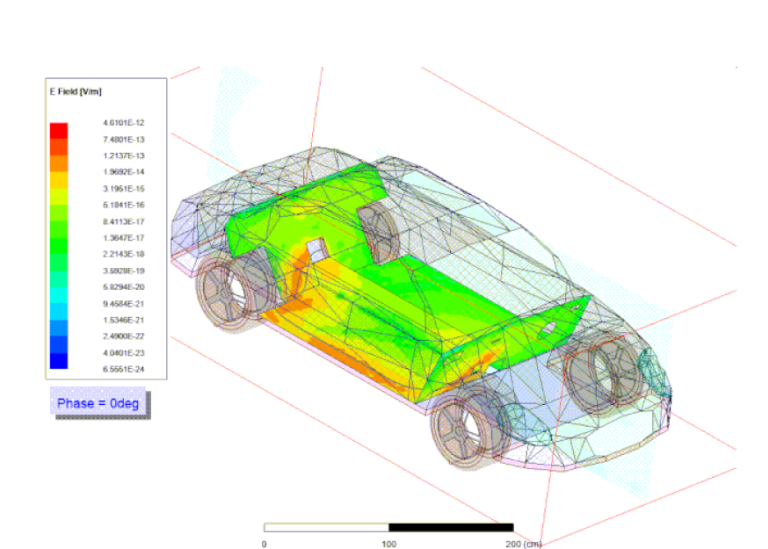This screenshot has height=549, width=768.
Task: Click the black segment of scale bar
Action: click(x=450, y=526)
